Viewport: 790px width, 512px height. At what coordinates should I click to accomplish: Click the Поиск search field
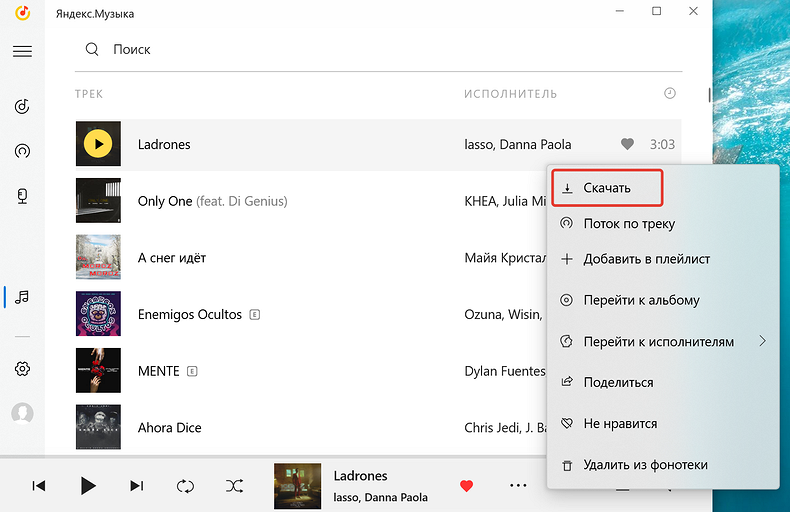(x=380, y=49)
